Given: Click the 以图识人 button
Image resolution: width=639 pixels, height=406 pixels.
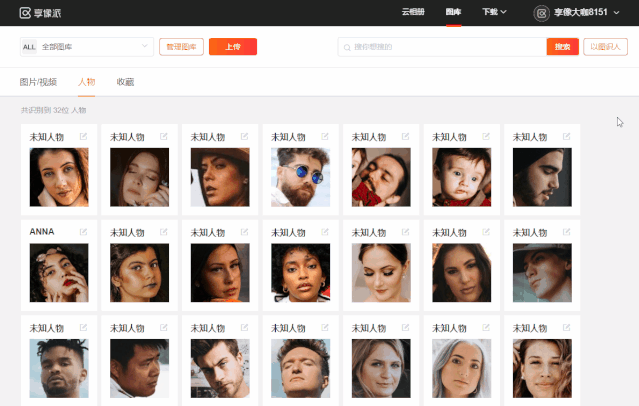Looking at the screenshot, I should (x=606, y=47).
